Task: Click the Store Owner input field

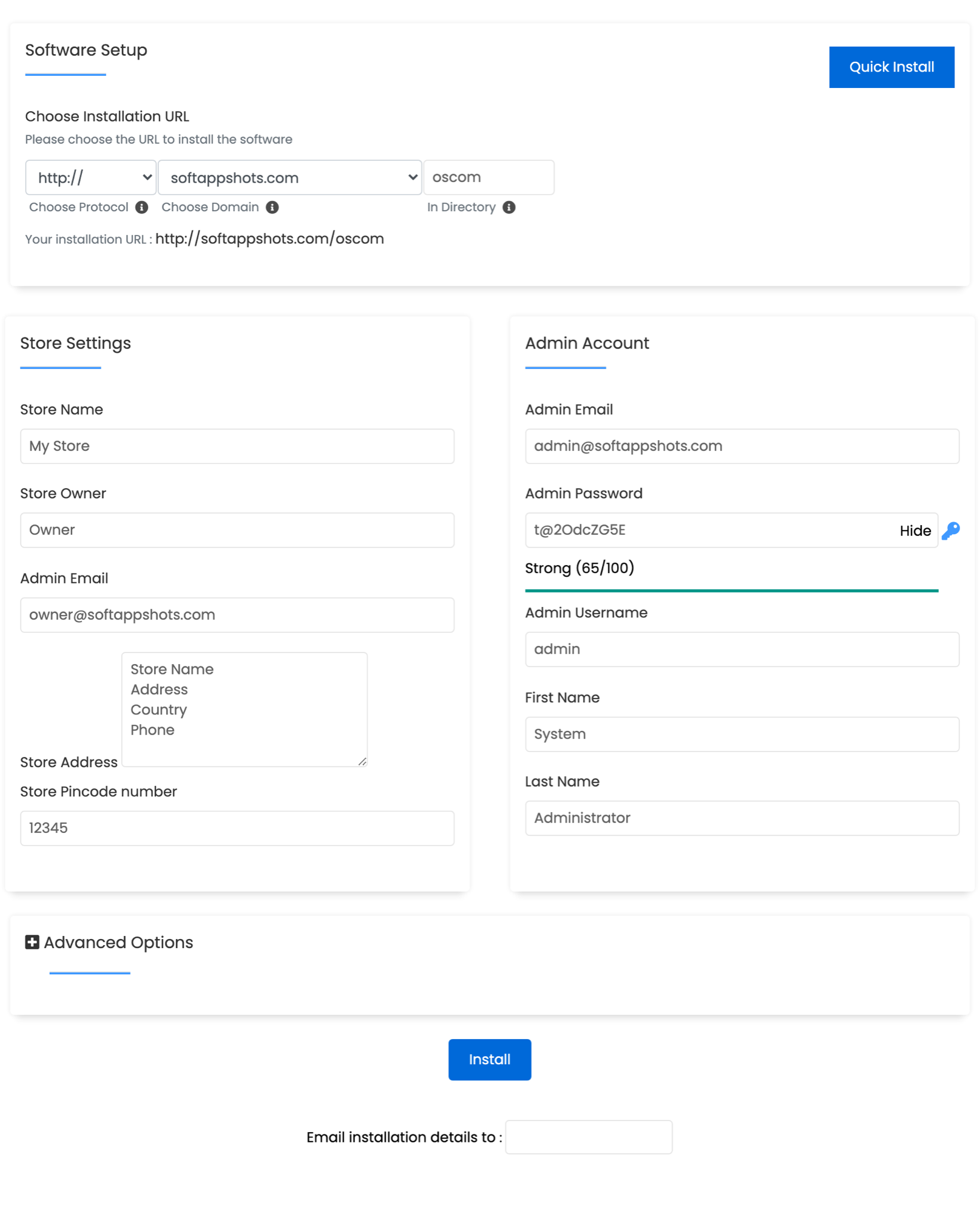Action: coord(237,530)
